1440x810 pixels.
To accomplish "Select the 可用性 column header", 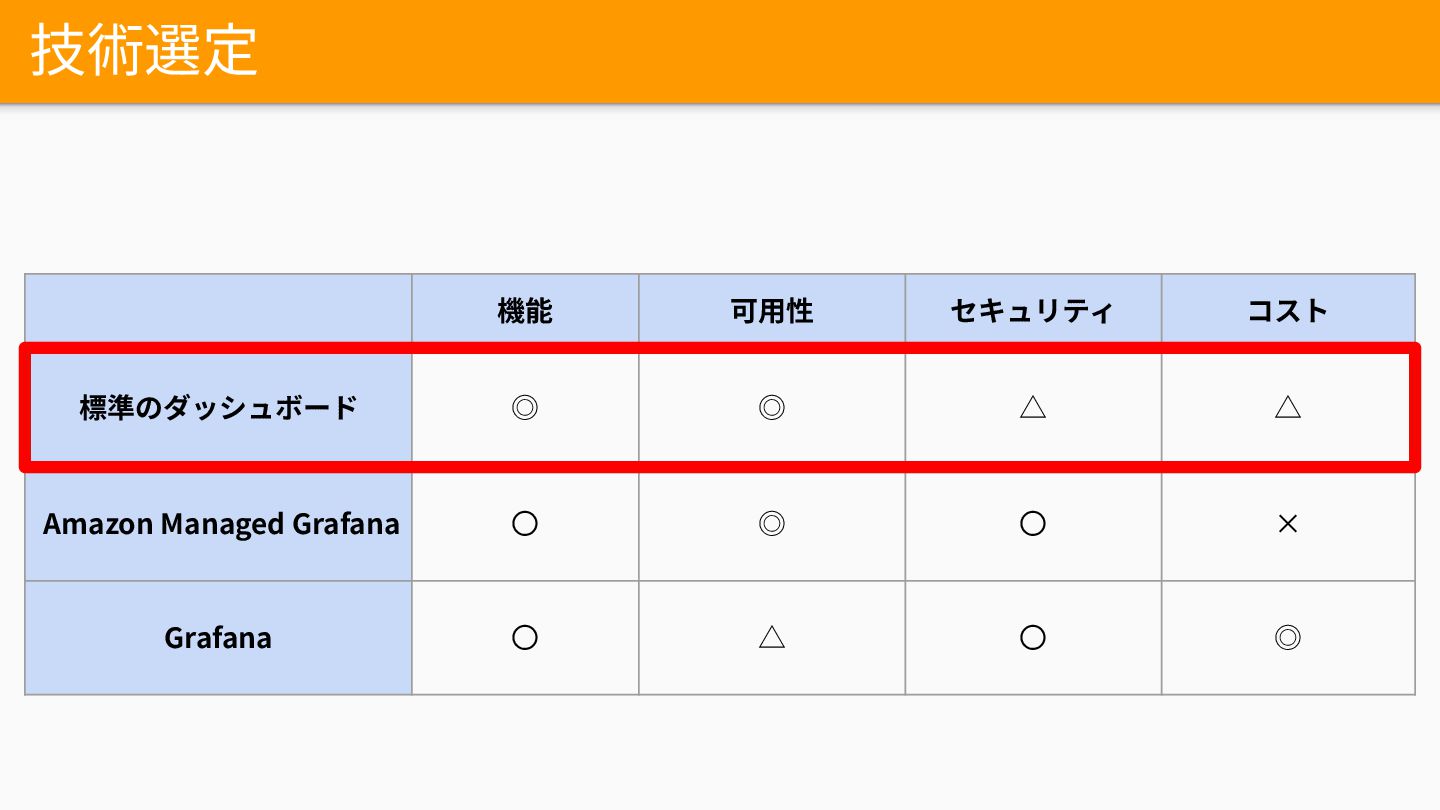I will coord(772,311).
